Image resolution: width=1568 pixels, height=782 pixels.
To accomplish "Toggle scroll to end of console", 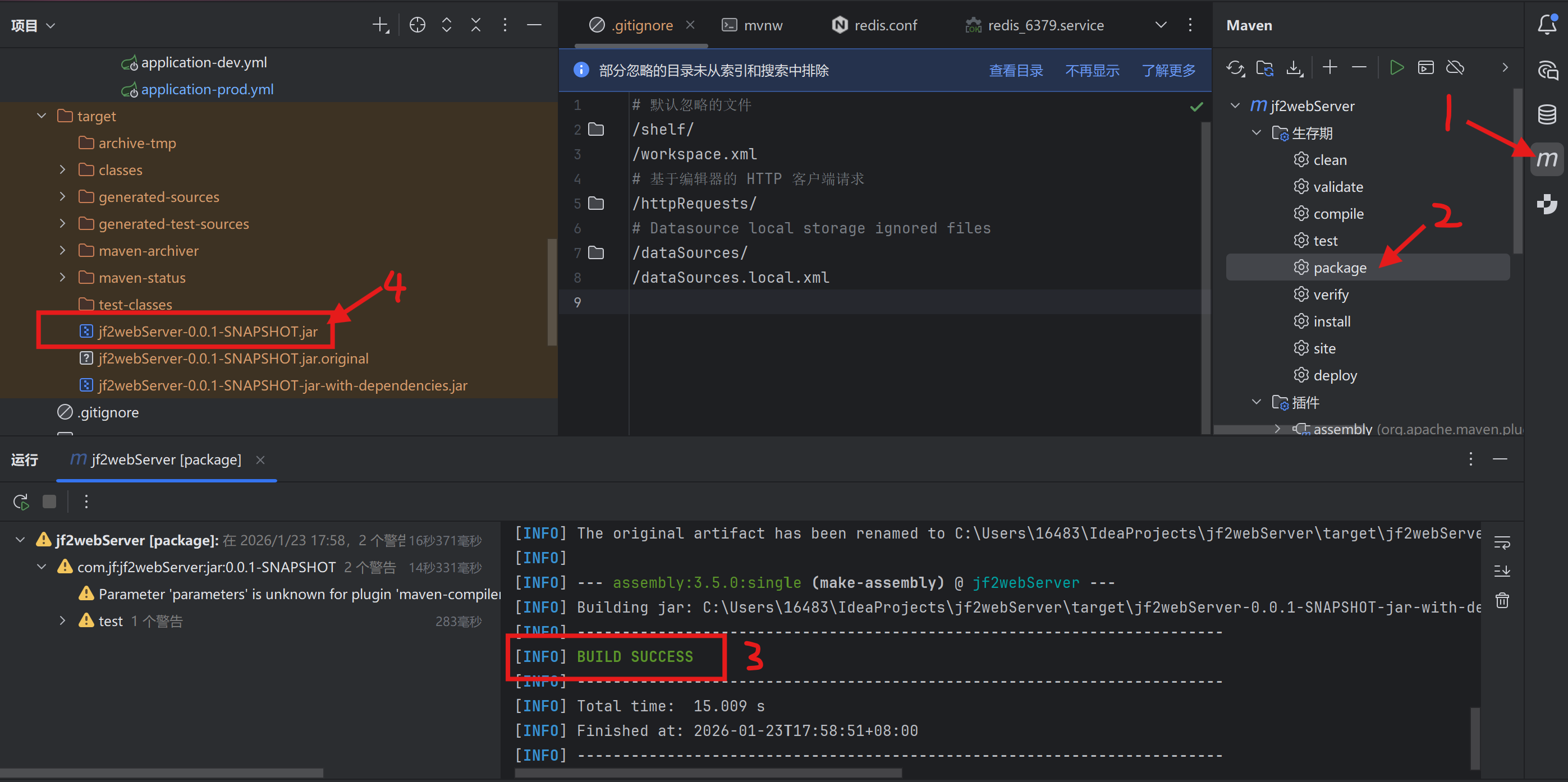I will coord(1502,571).
